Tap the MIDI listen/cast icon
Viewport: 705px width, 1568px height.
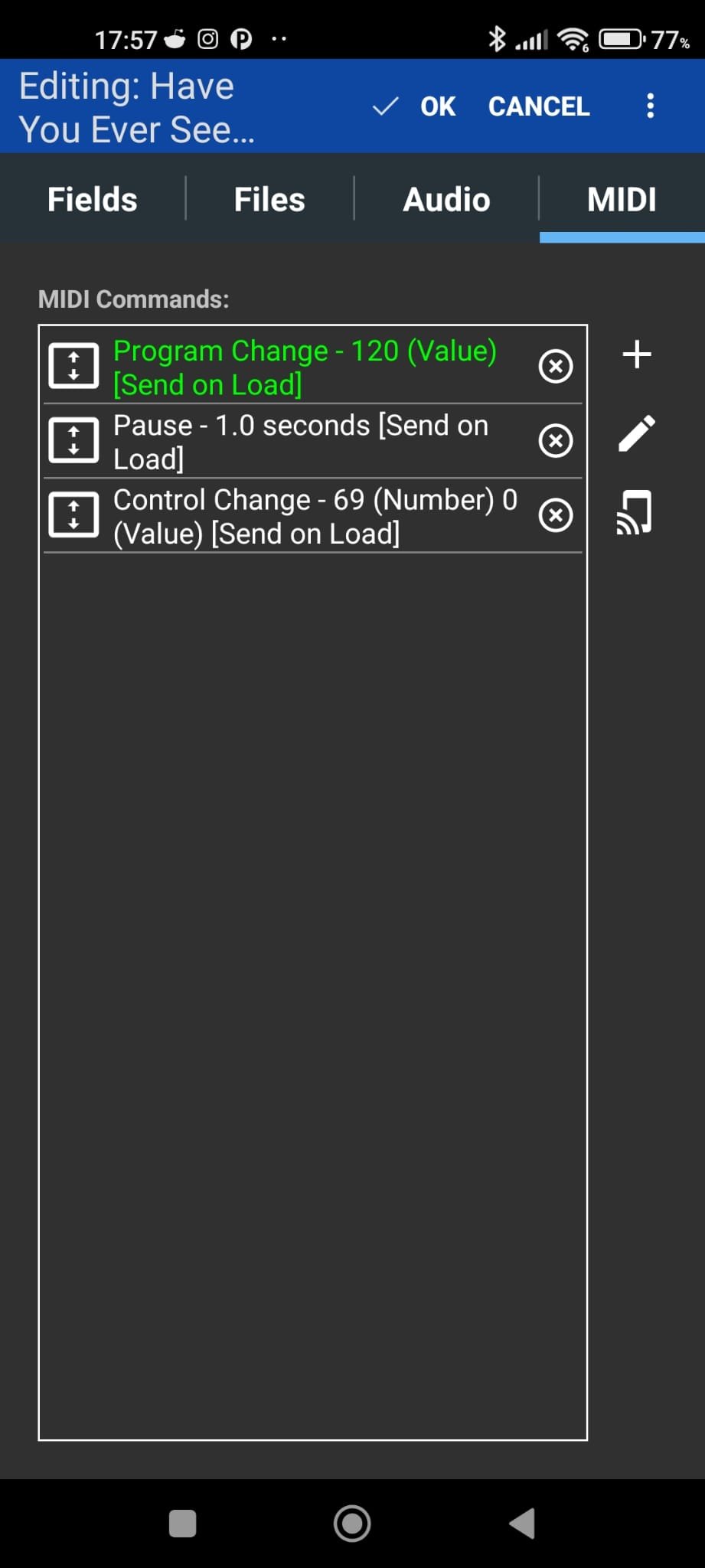635,512
